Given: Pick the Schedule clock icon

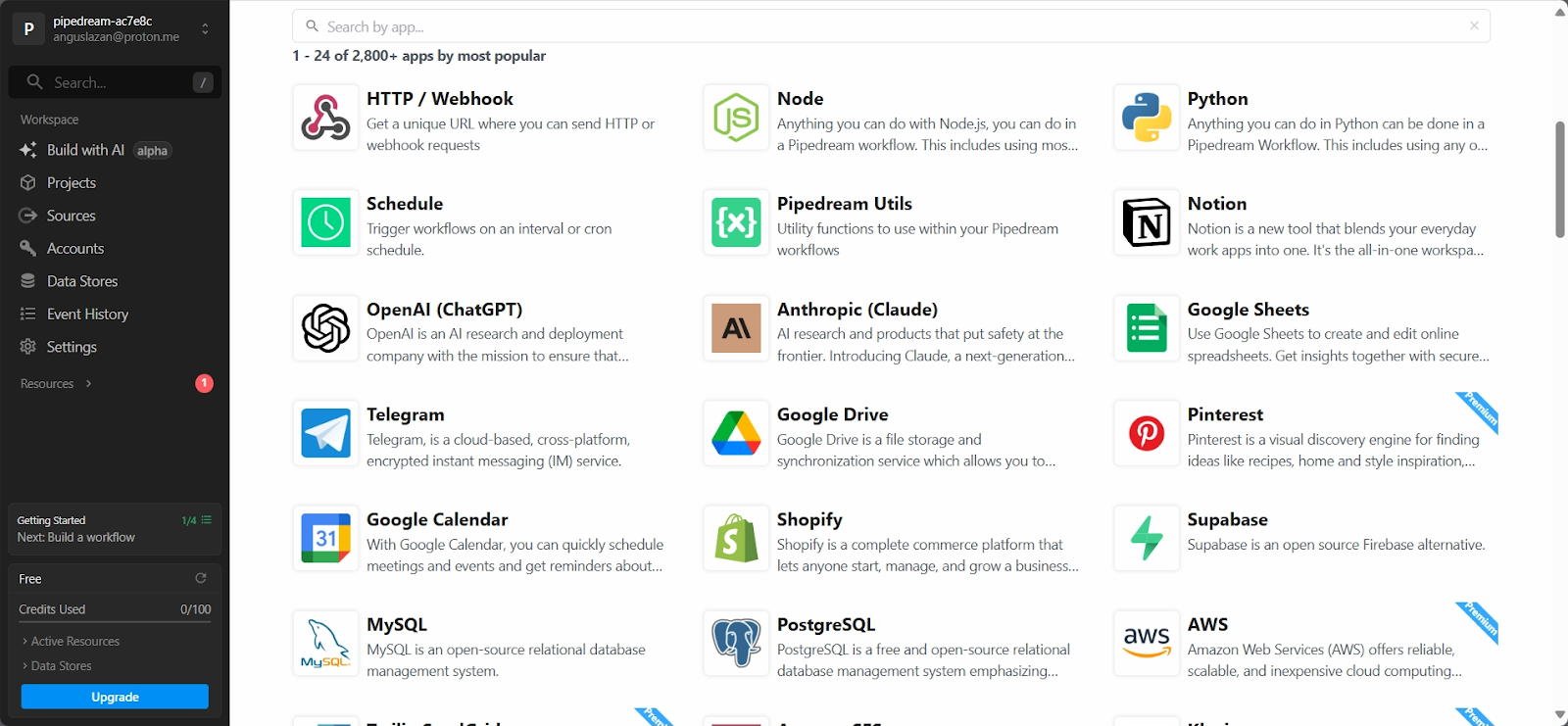Looking at the screenshot, I should click(325, 222).
